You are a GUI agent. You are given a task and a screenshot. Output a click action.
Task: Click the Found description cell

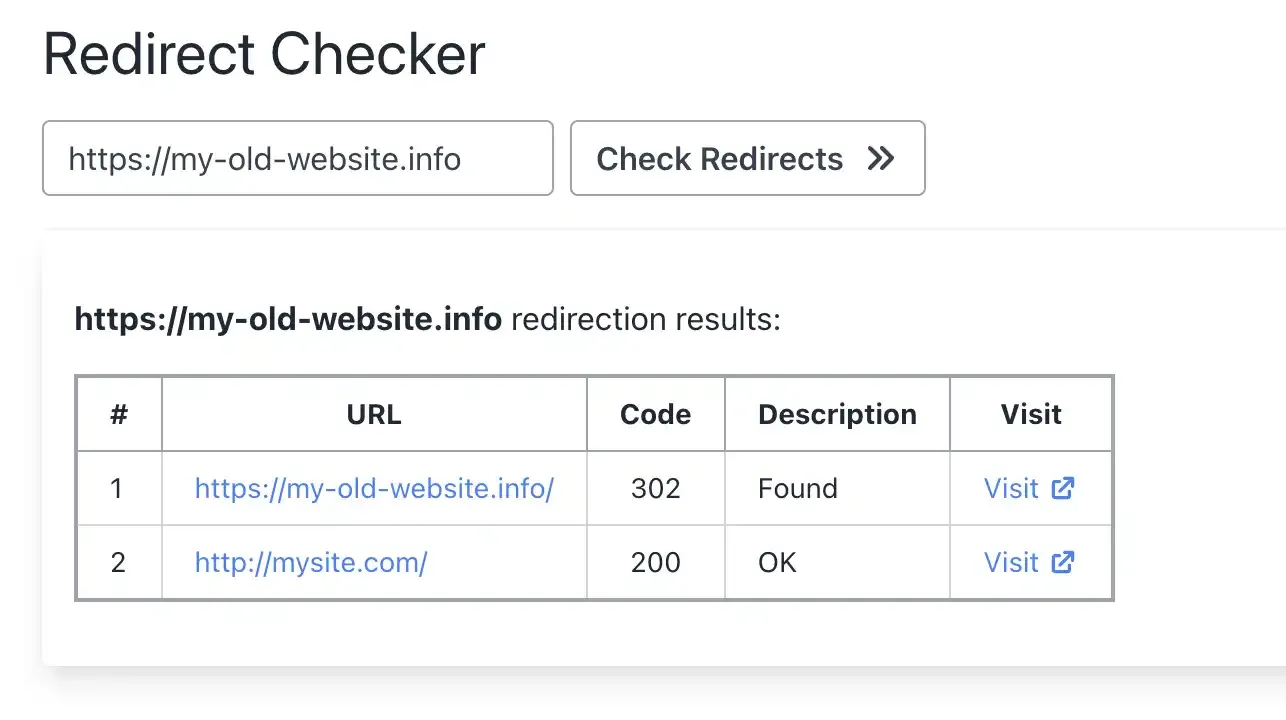[798, 488]
